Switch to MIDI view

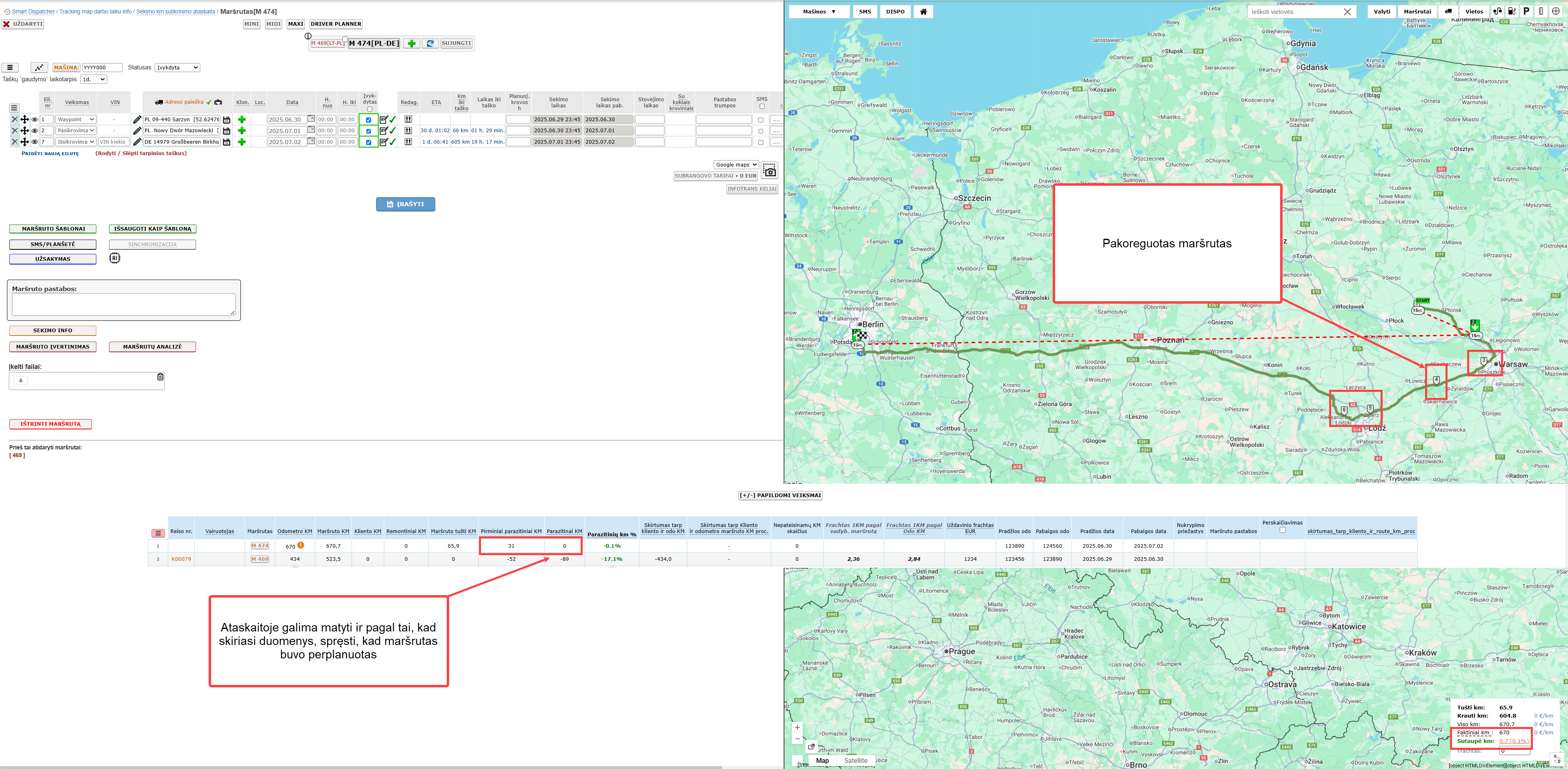click(x=274, y=24)
